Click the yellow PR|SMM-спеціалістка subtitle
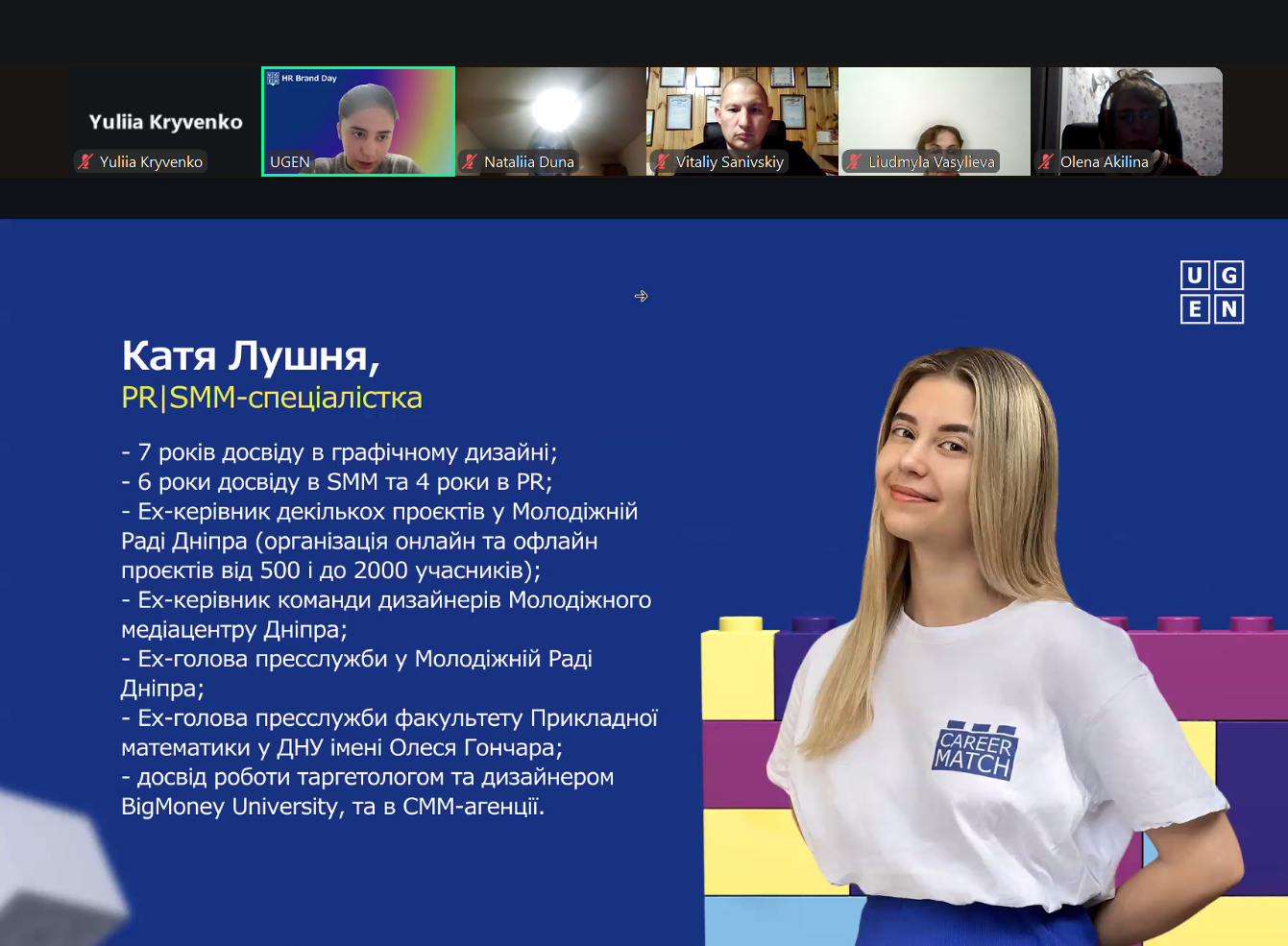This screenshot has width=1288, height=946. [x=272, y=398]
